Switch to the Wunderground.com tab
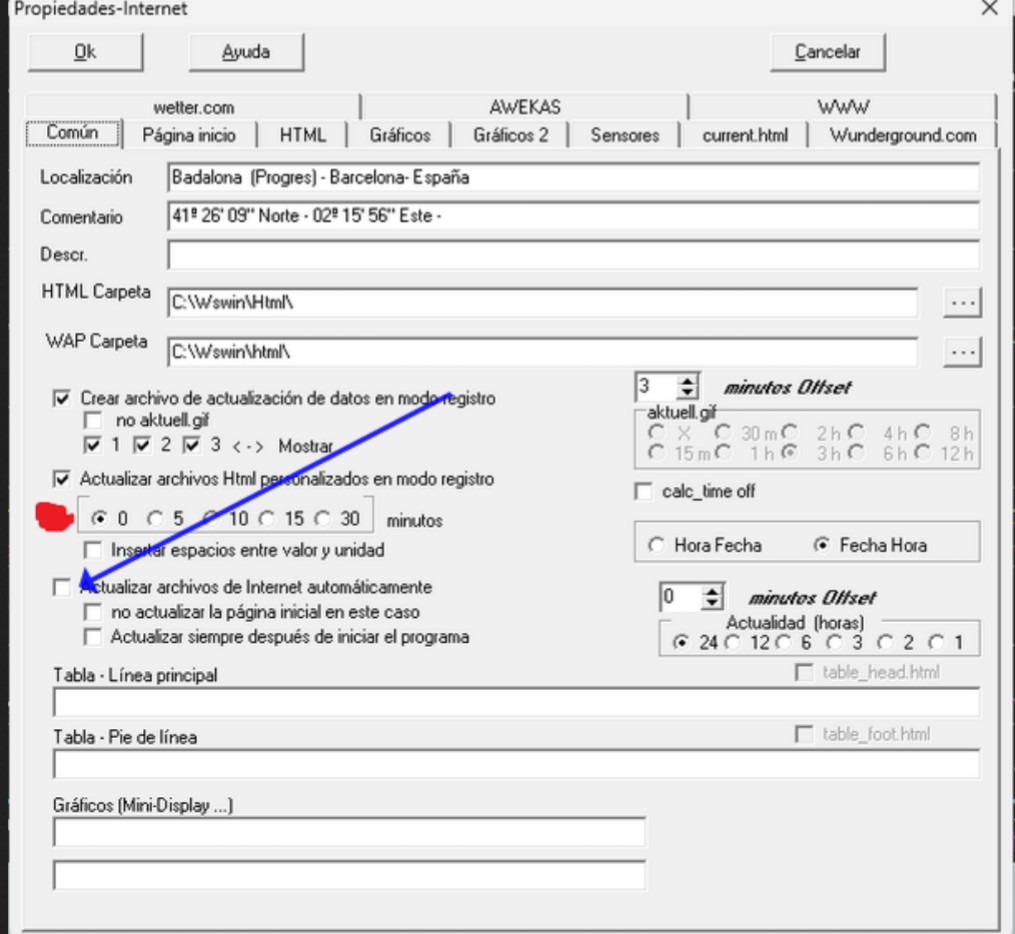1015x934 pixels. [902, 135]
